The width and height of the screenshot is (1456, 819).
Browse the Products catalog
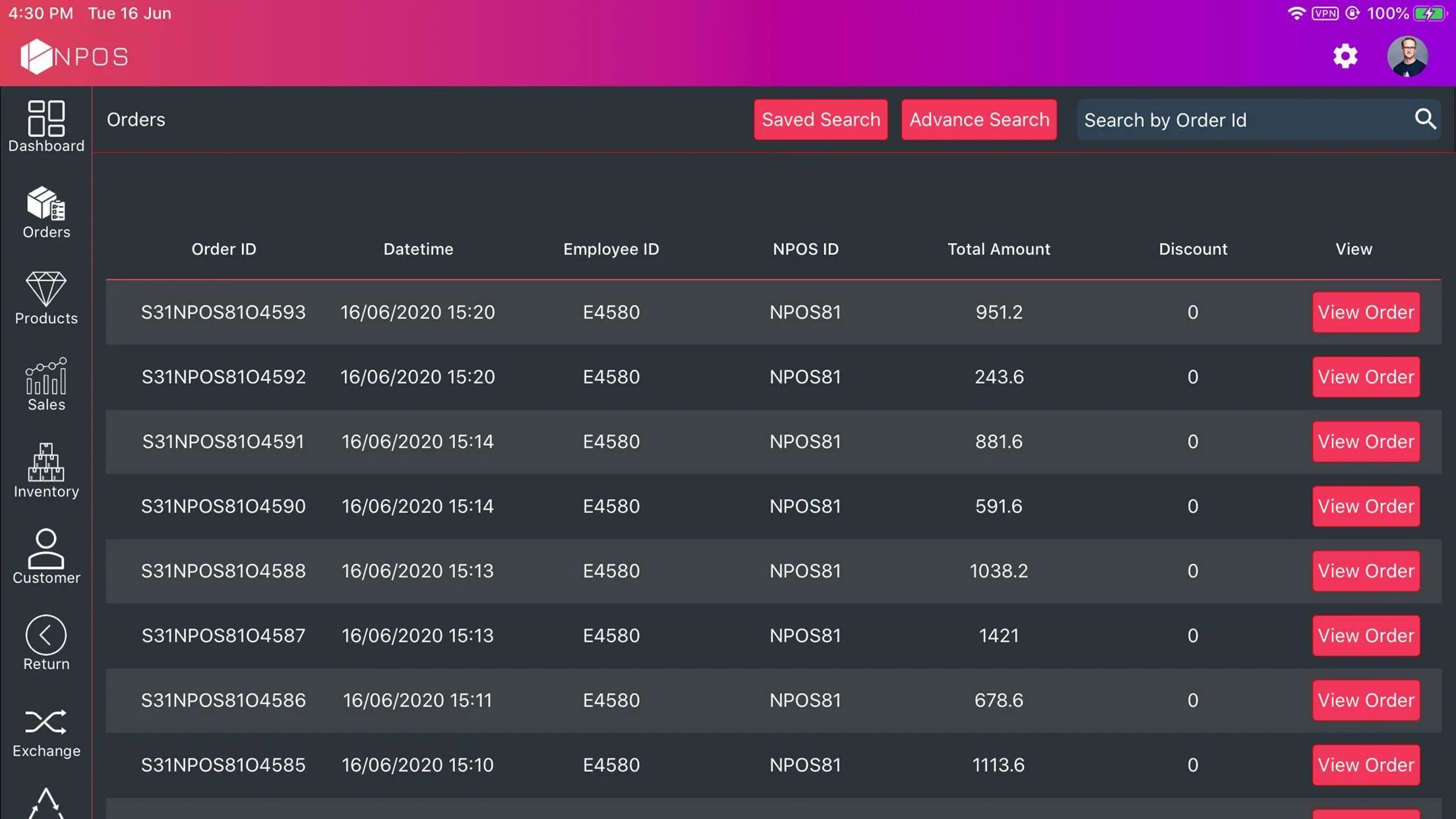(x=46, y=297)
